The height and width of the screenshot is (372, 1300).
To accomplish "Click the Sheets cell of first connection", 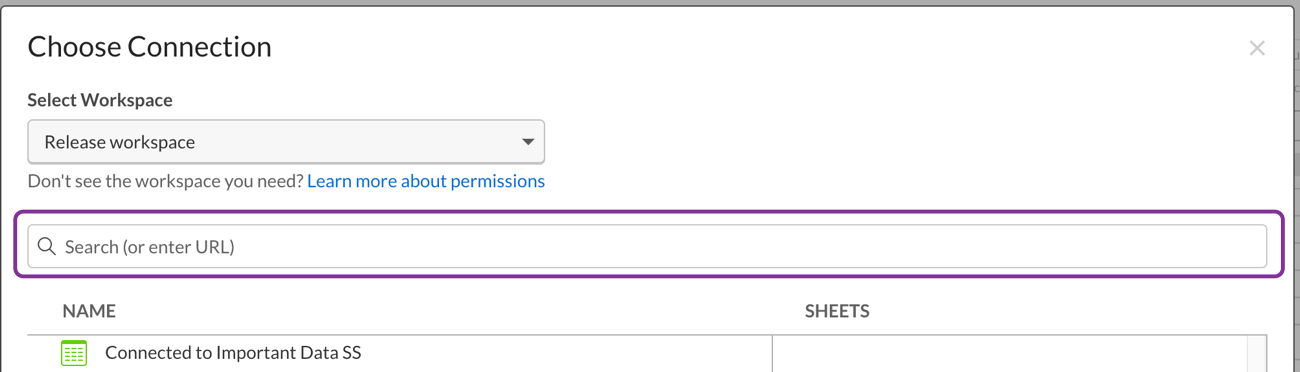I will click(1010, 354).
